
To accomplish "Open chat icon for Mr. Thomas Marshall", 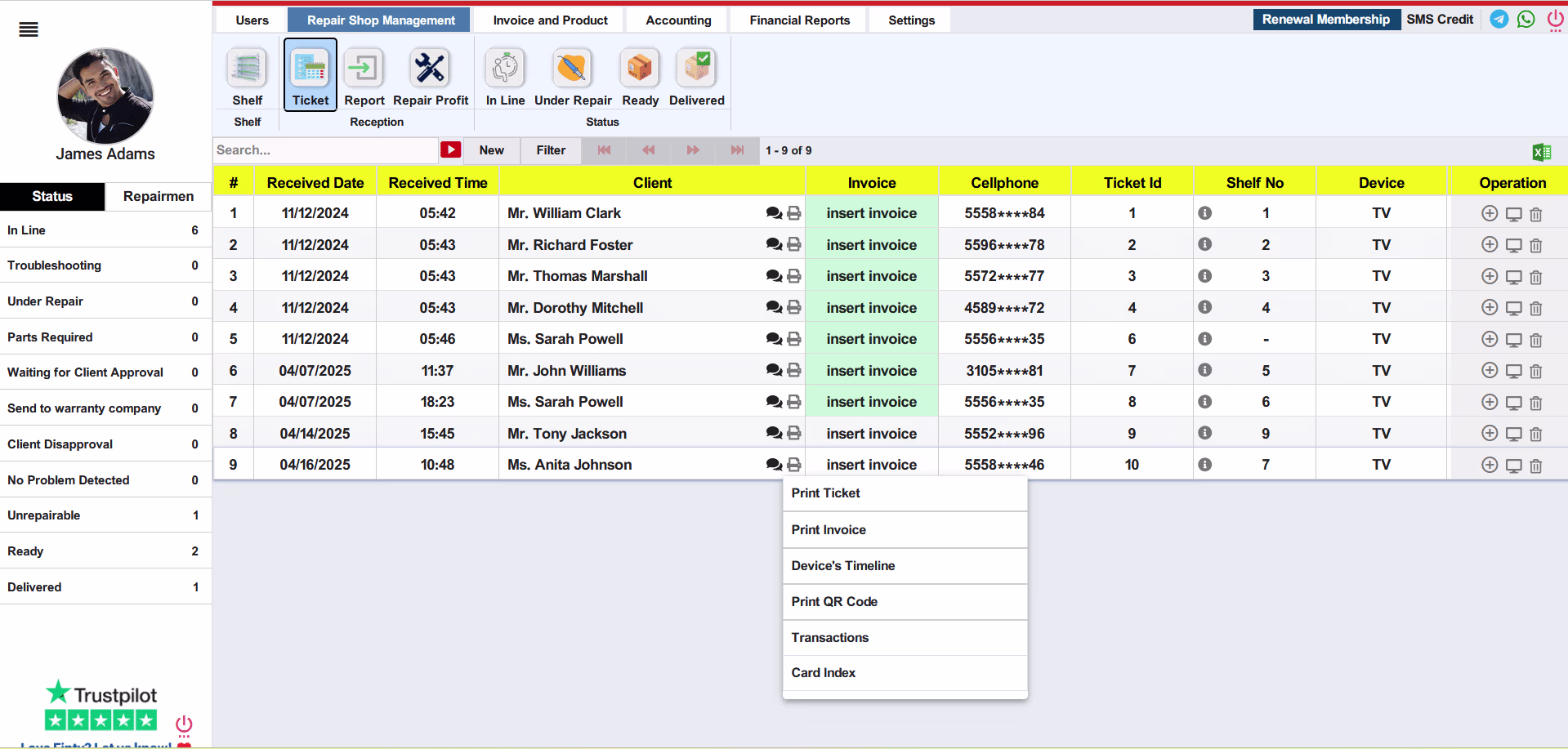I will (x=774, y=276).
